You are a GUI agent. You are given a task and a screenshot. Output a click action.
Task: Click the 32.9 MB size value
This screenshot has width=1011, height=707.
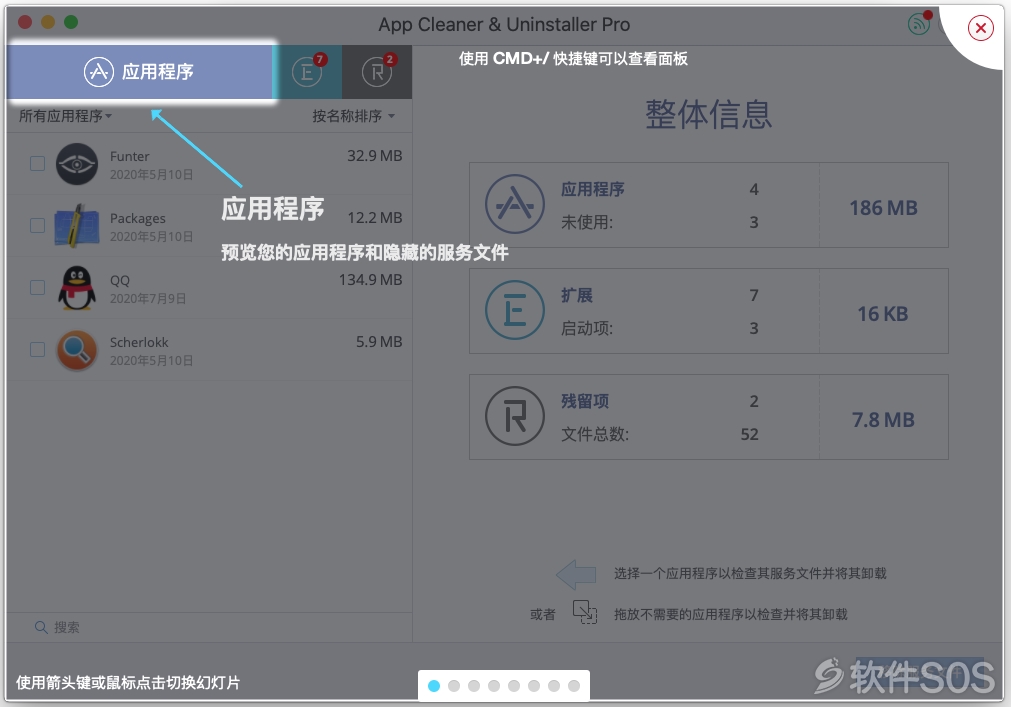click(375, 155)
